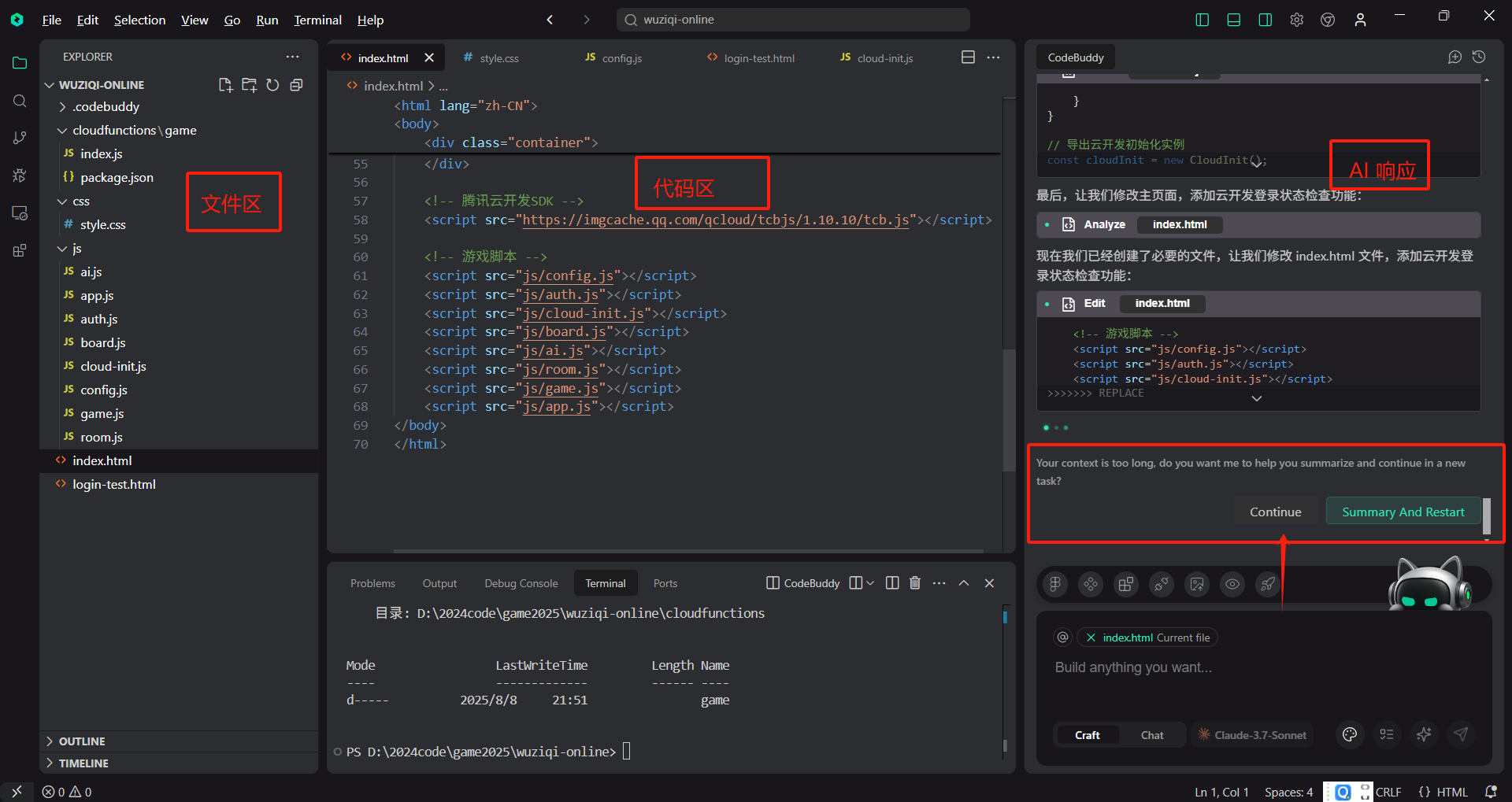
Task: Collapse the js folder
Action: pos(62,249)
